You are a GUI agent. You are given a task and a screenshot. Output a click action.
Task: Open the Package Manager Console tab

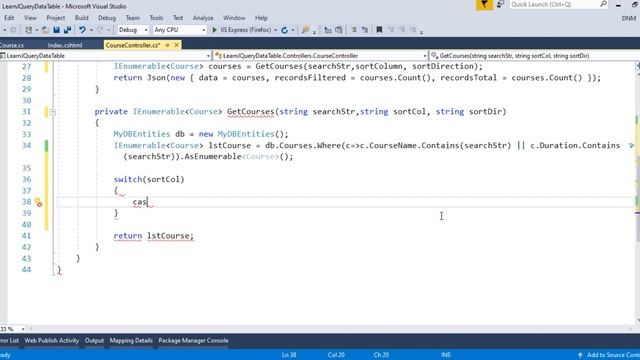(x=193, y=340)
